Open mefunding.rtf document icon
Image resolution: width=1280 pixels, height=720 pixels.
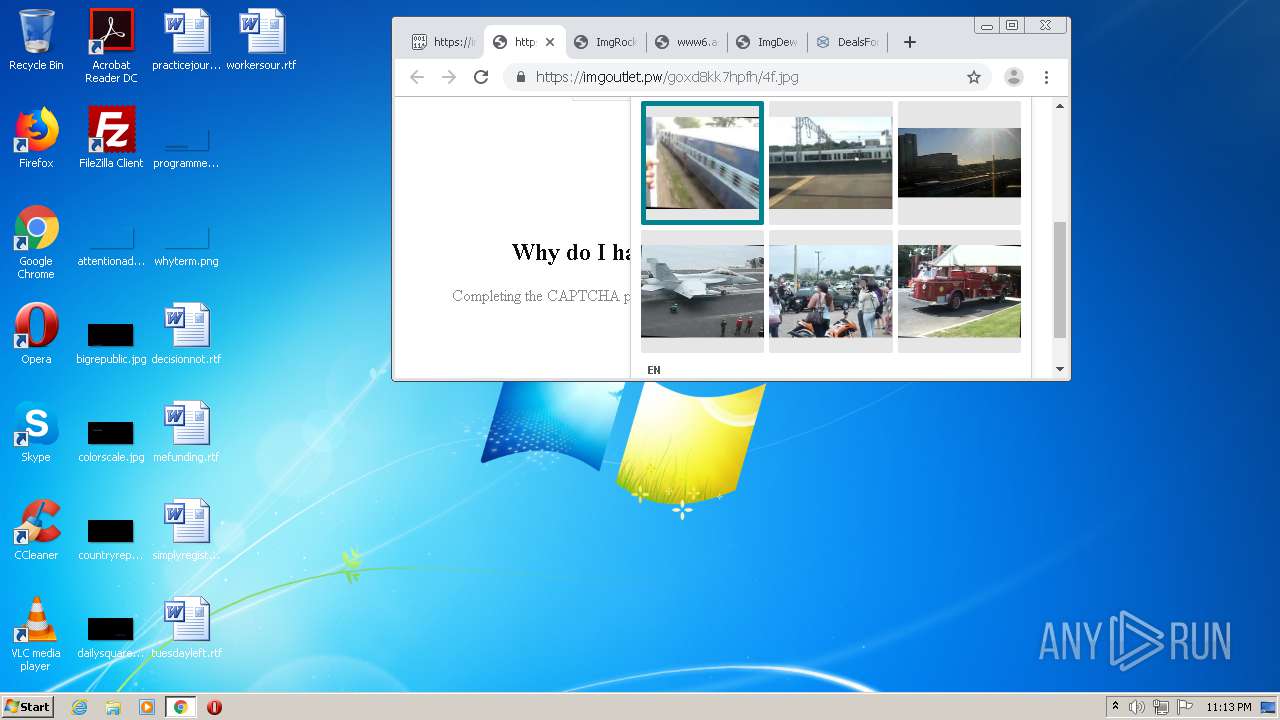(x=186, y=432)
